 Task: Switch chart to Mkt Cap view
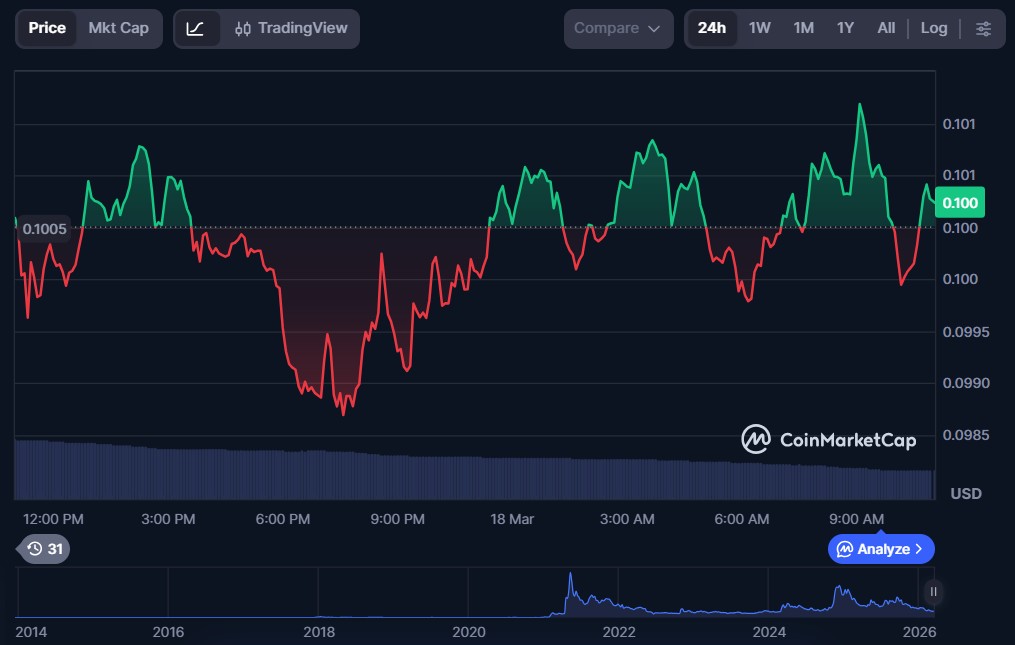click(x=118, y=29)
